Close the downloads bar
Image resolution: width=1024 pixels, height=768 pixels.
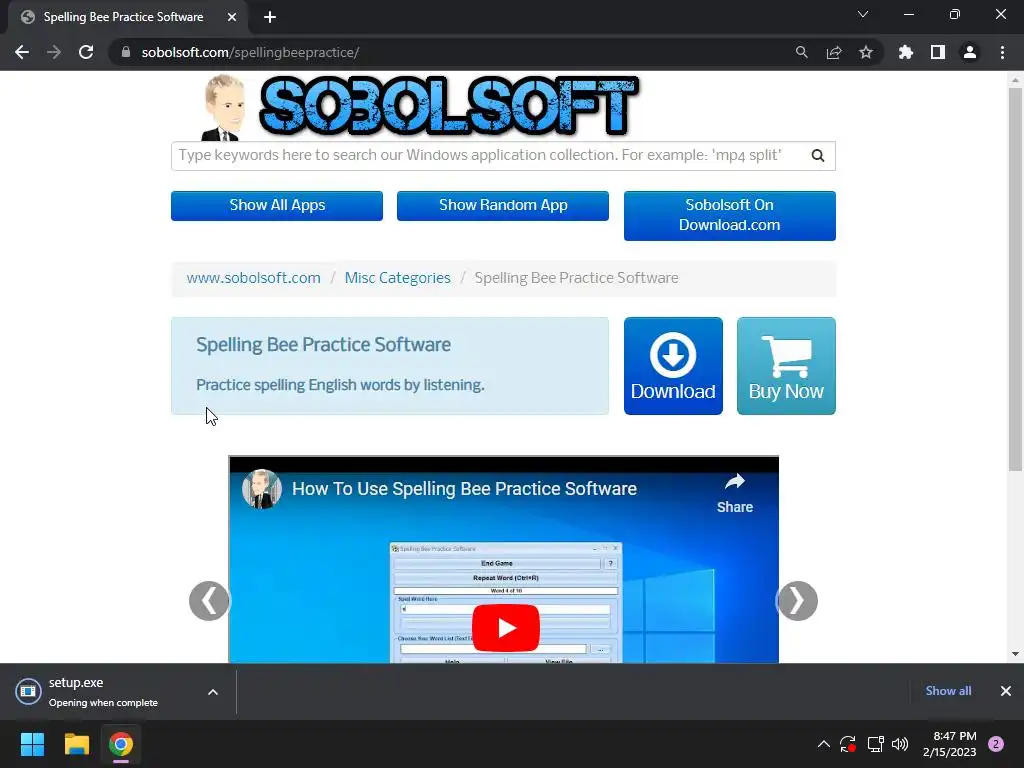(x=1006, y=691)
